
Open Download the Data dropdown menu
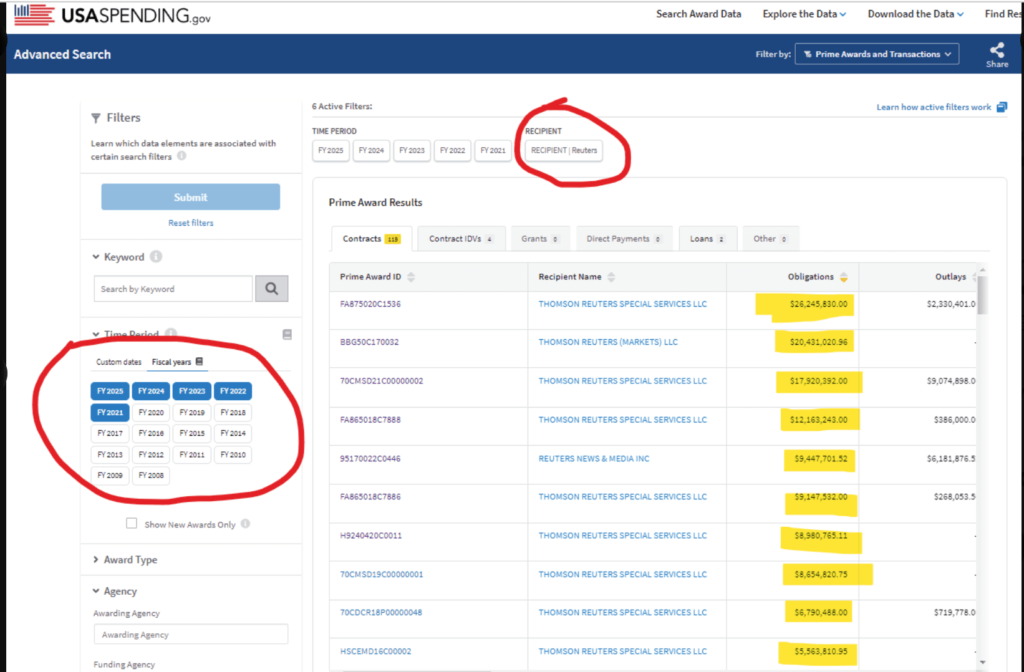click(915, 14)
